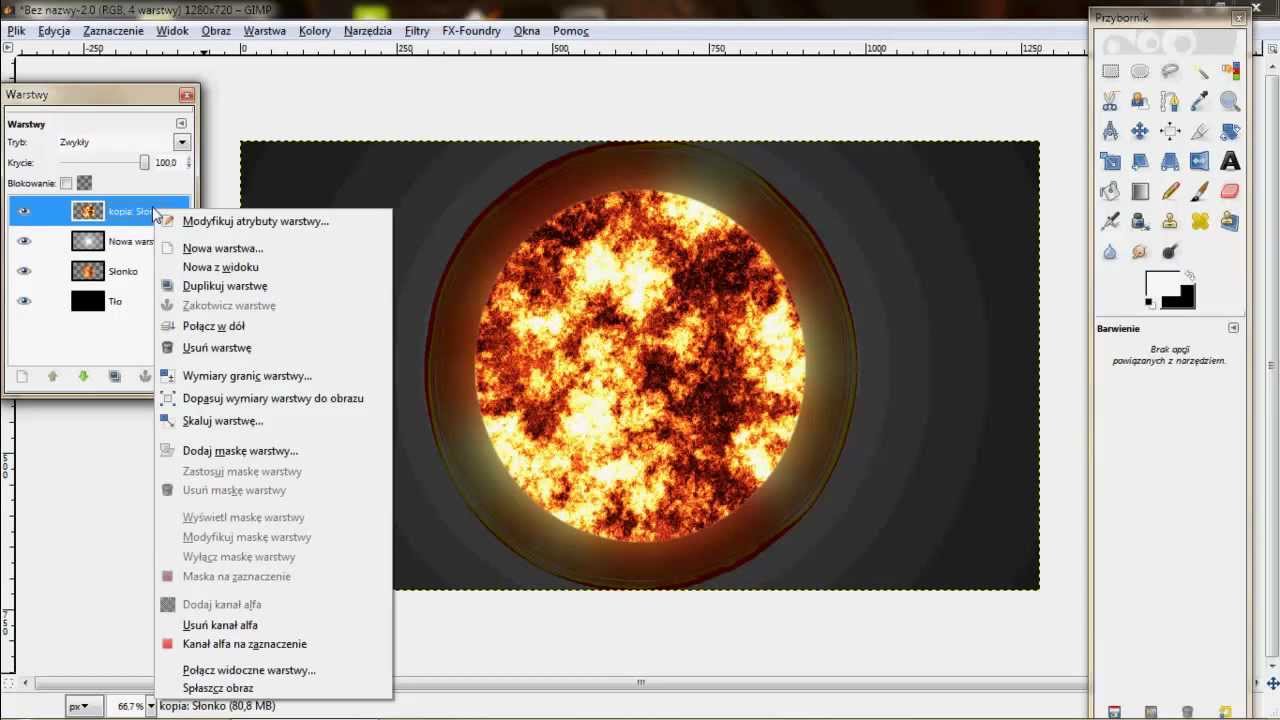This screenshot has width=1280, height=720.
Task: Click the new layer button in Warstwy
Action: coord(22,376)
